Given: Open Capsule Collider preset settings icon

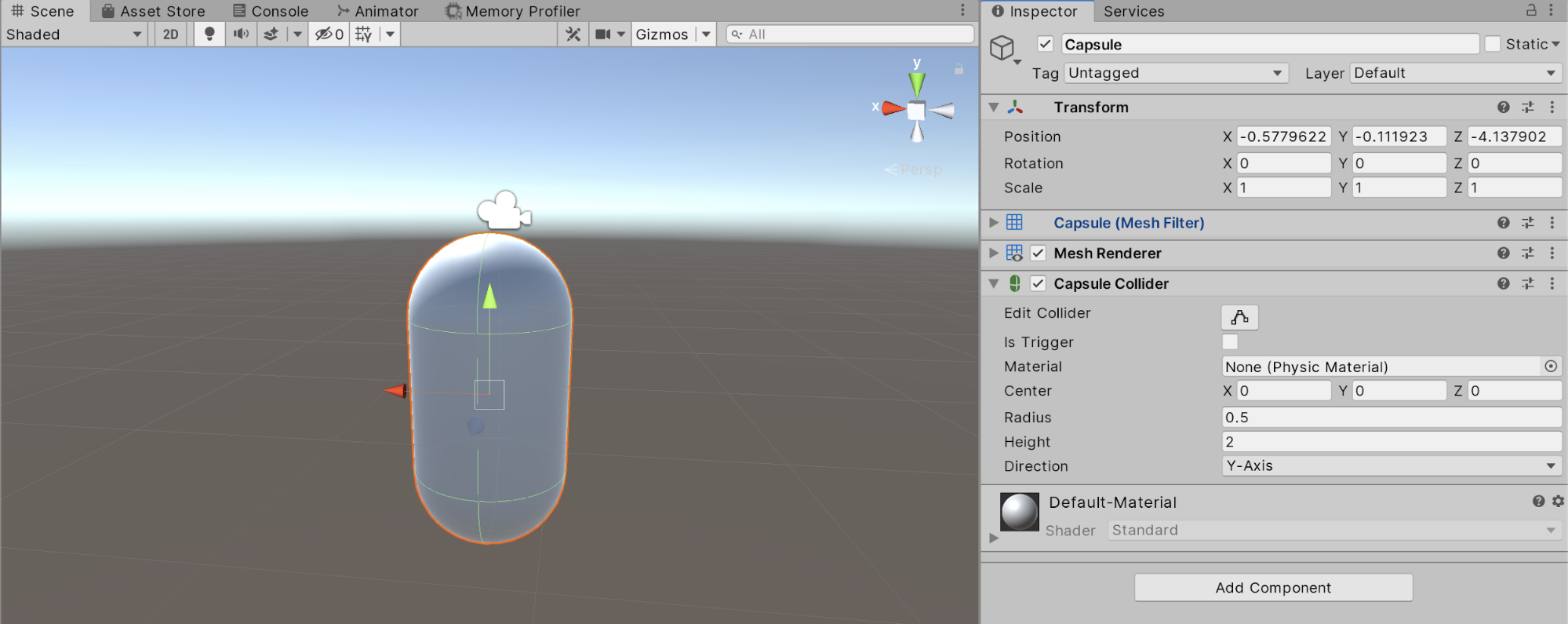Looking at the screenshot, I should pos(1527,284).
